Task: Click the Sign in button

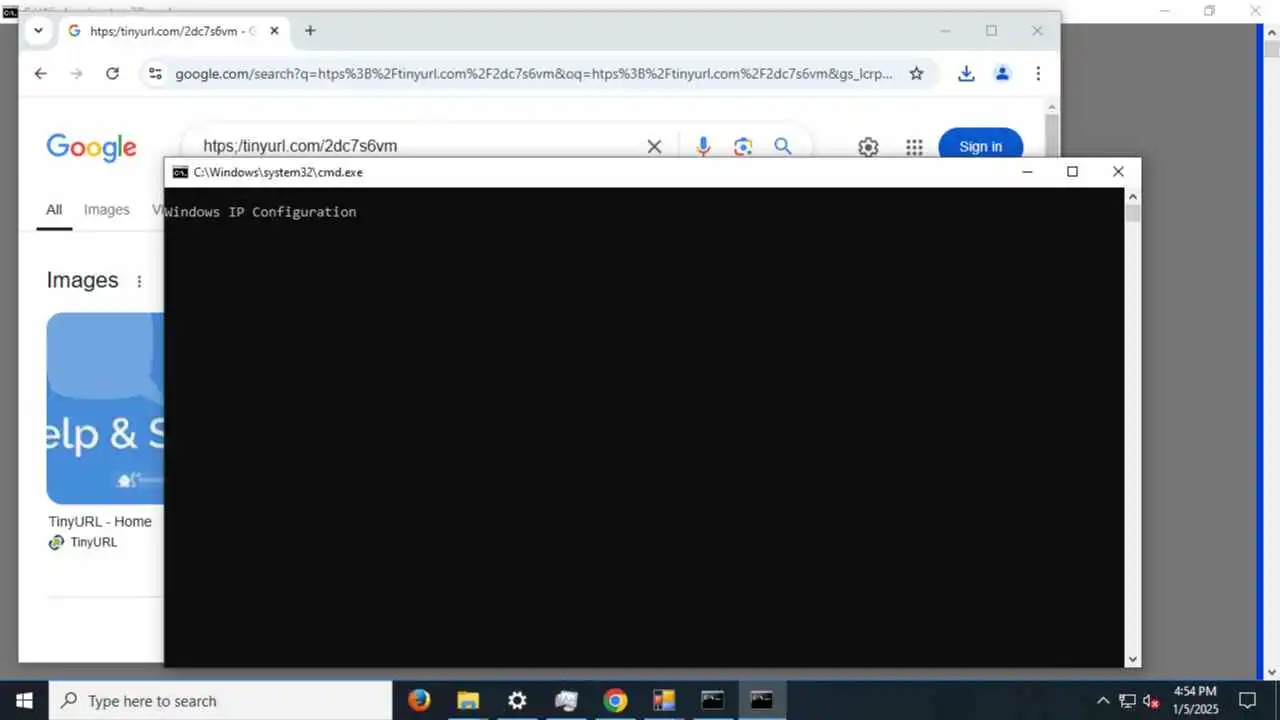Action: [980, 146]
